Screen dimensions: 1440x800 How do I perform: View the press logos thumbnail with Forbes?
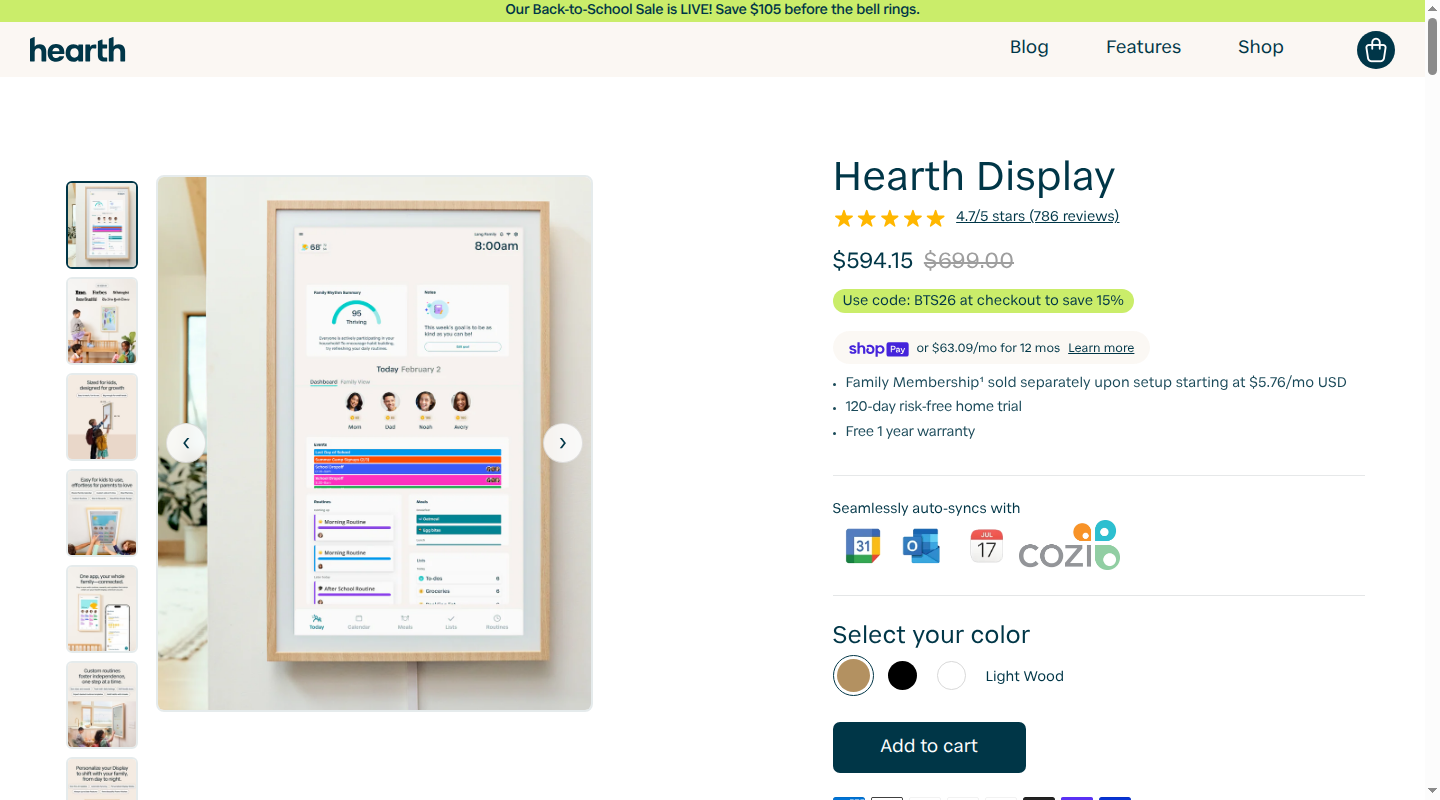[x=102, y=321]
